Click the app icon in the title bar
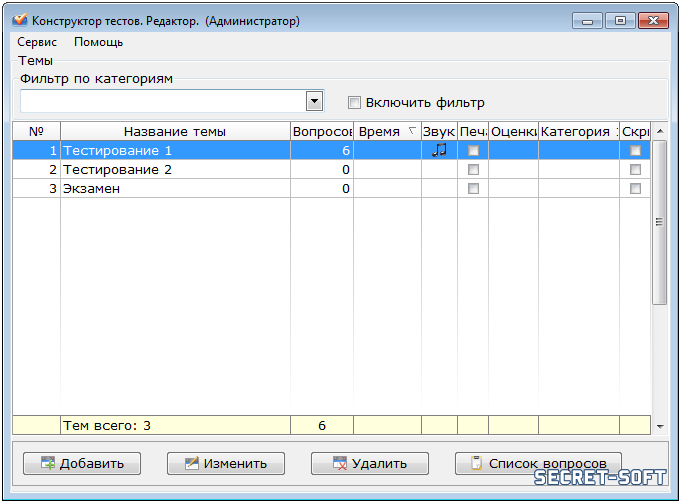Image resolution: width=681 pixels, height=503 pixels. coord(20,20)
